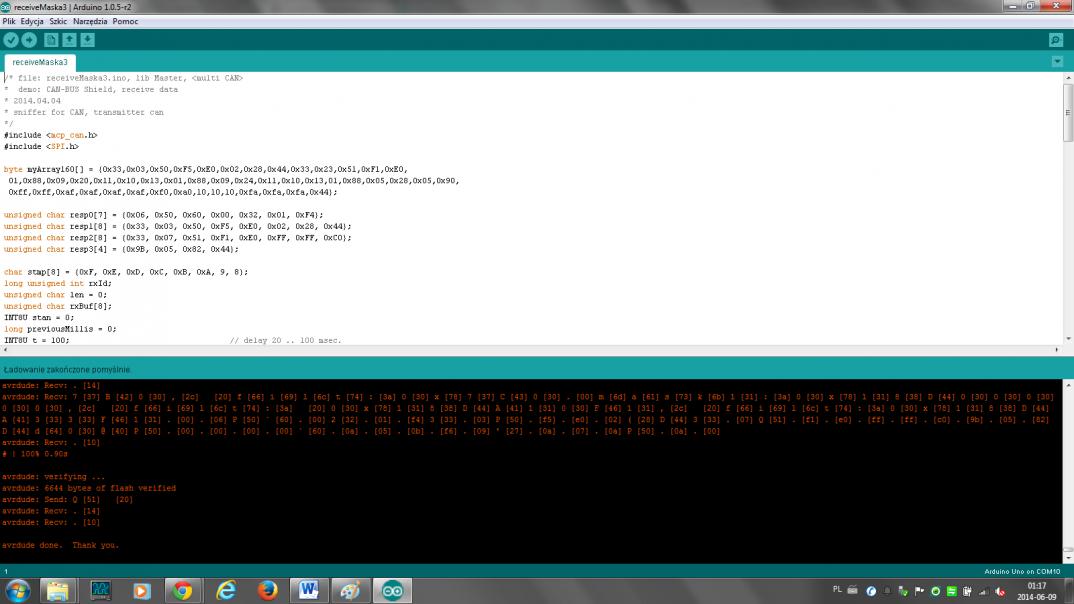Expand the tab options dropdown arrow

pos(1057,62)
